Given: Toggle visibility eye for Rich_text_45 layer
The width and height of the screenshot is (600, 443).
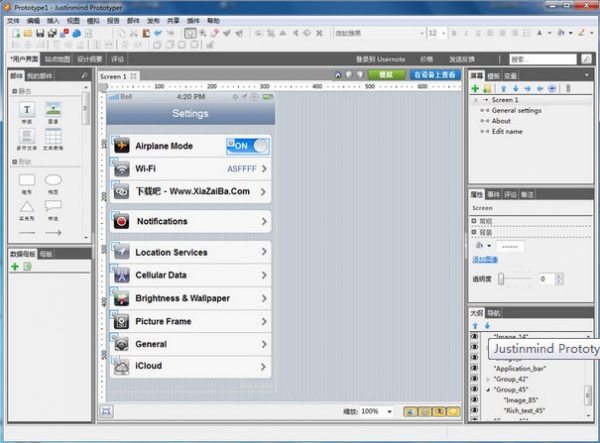Looking at the screenshot, I should click(474, 410).
